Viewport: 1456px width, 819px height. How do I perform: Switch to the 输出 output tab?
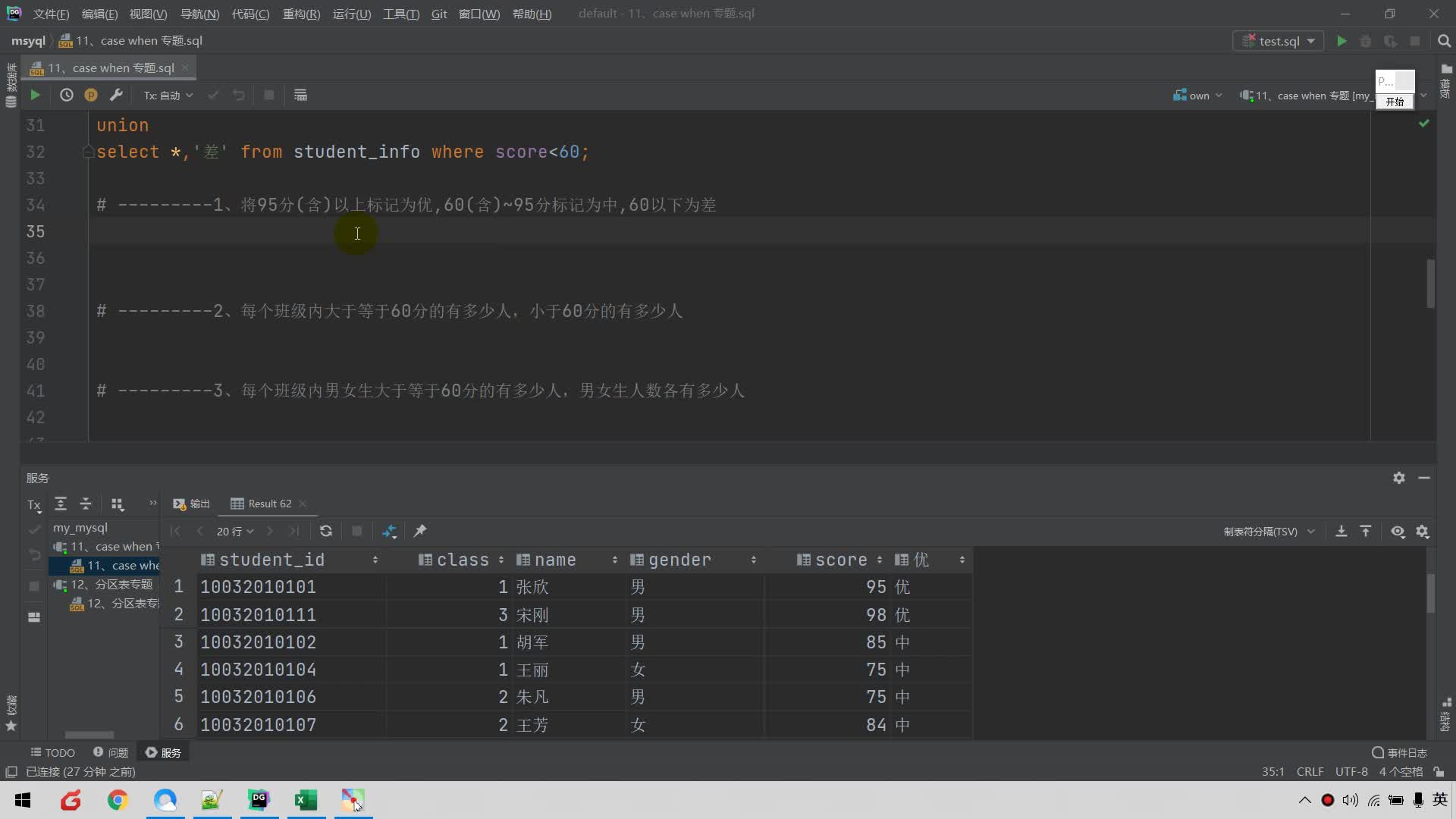click(x=191, y=504)
